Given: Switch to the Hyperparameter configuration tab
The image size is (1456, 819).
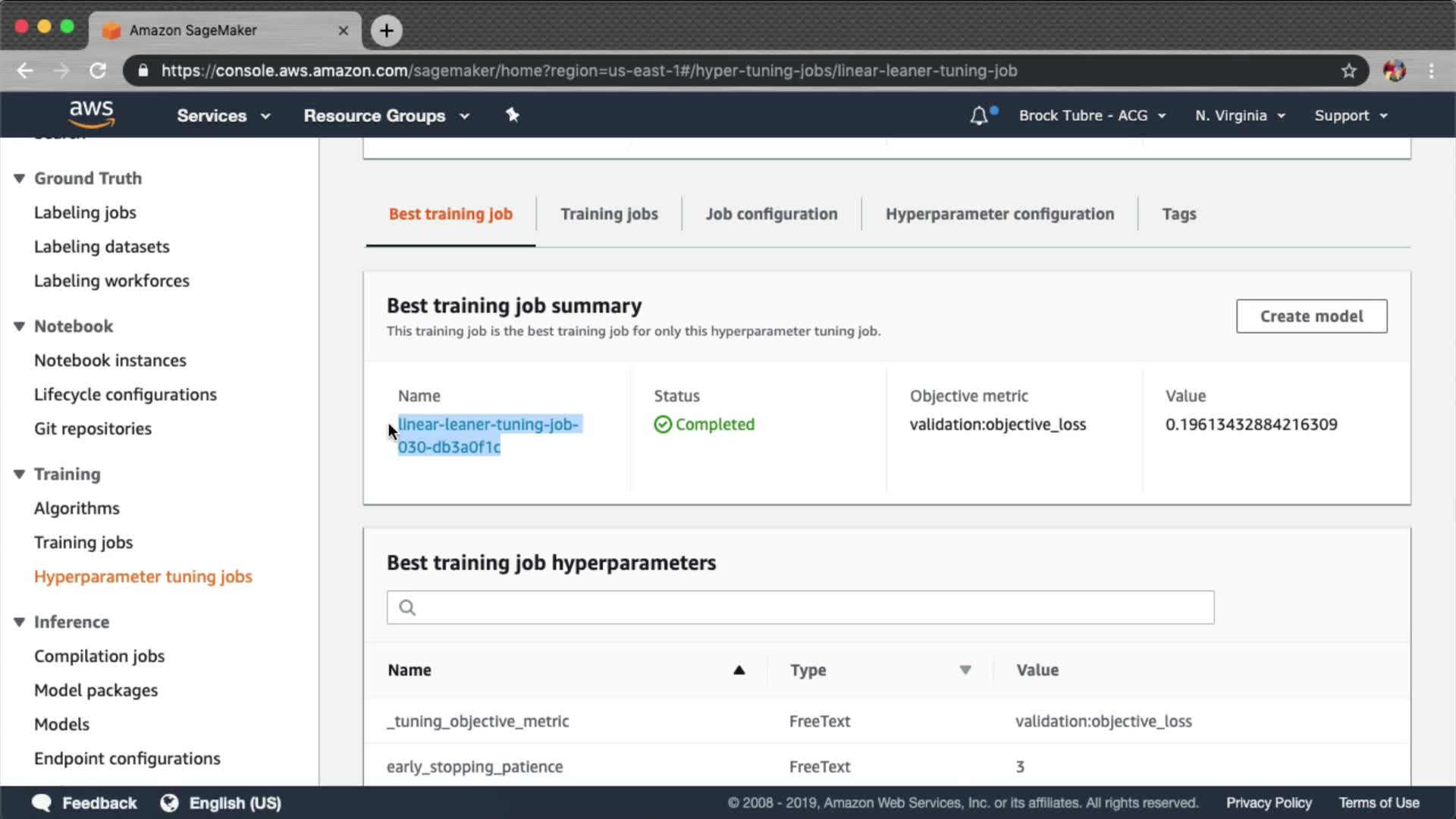Looking at the screenshot, I should pos(999,214).
